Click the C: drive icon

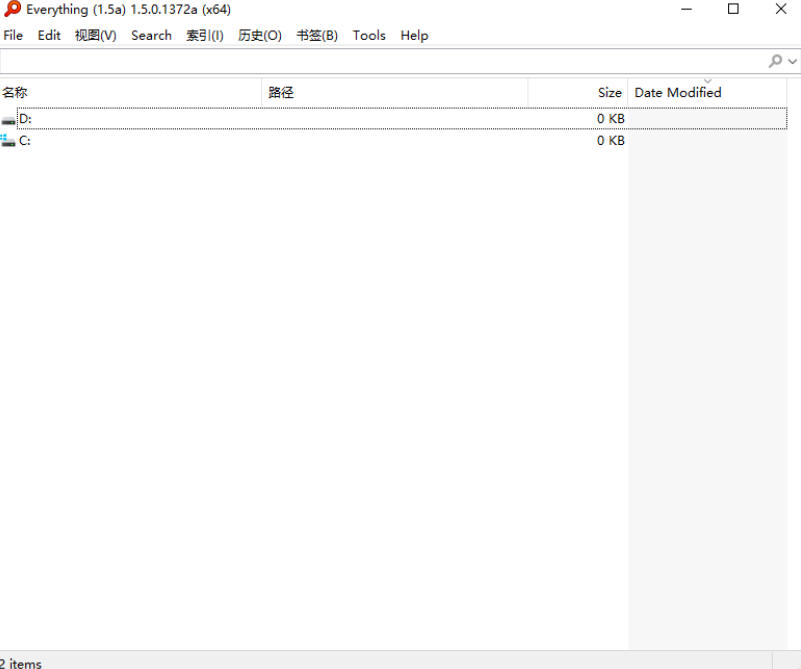8,140
